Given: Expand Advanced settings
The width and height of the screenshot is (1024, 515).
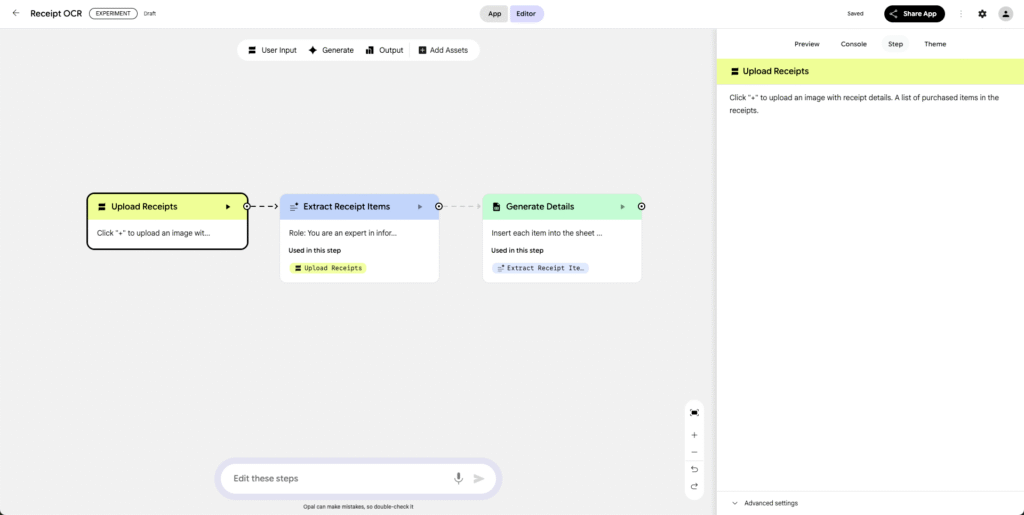Looking at the screenshot, I should pos(765,503).
